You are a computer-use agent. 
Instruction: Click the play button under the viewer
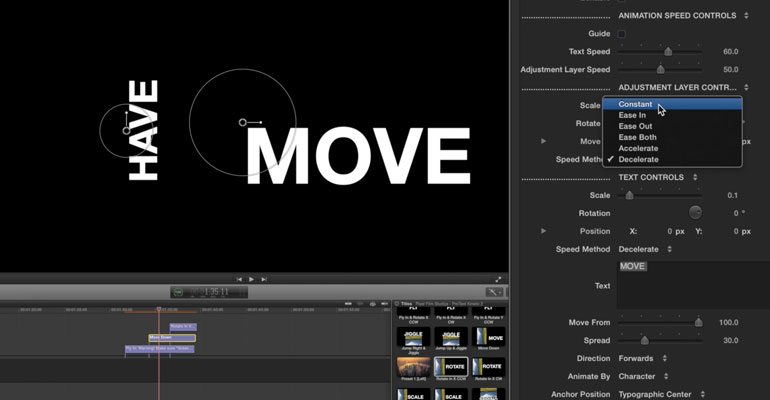(x=251, y=279)
